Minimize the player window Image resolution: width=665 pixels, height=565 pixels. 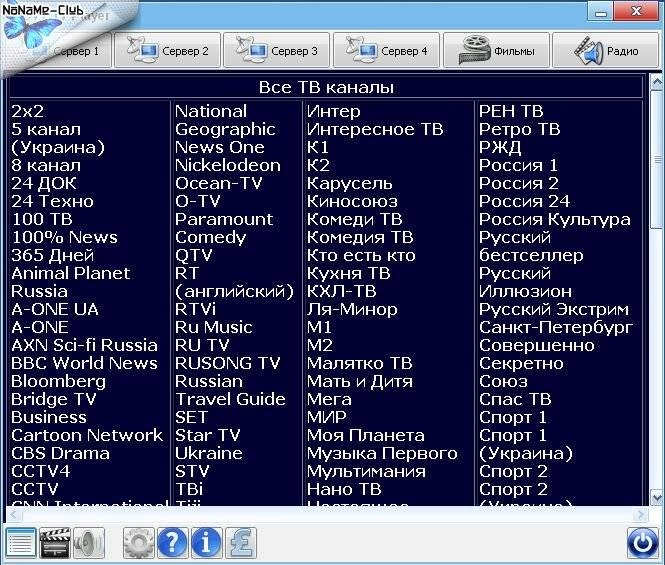(600, 11)
